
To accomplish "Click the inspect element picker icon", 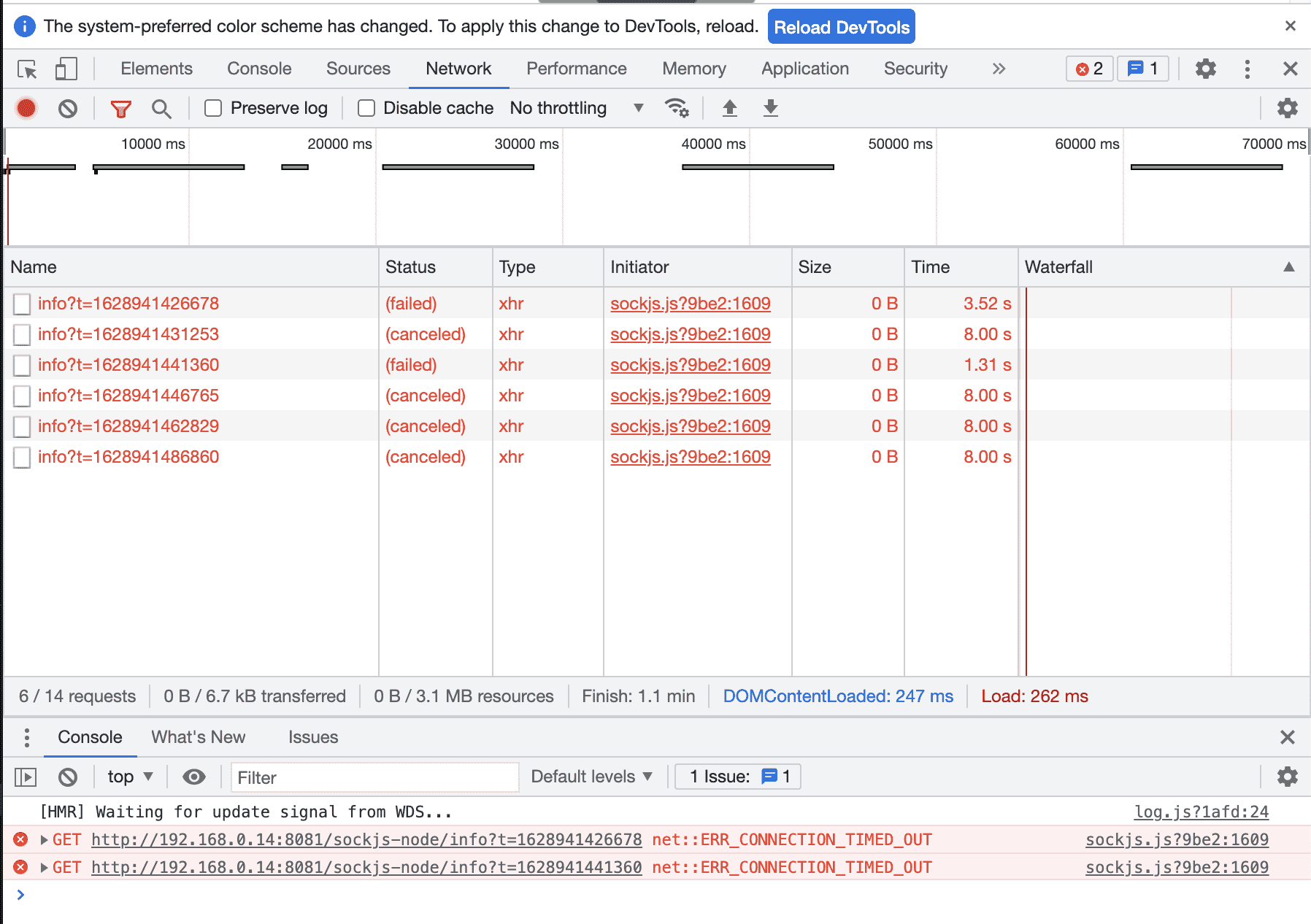I will click(x=27, y=69).
